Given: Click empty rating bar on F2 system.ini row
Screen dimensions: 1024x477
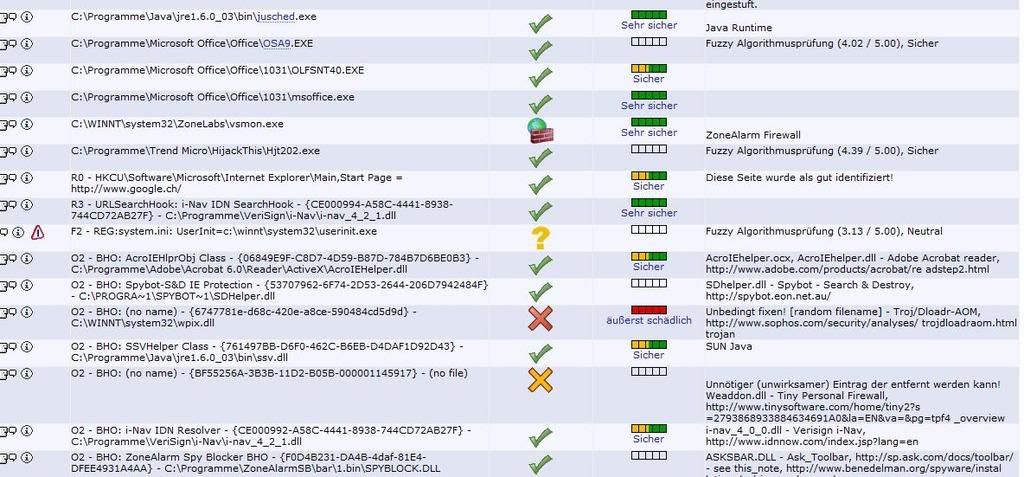Looking at the screenshot, I should coord(648,229).
